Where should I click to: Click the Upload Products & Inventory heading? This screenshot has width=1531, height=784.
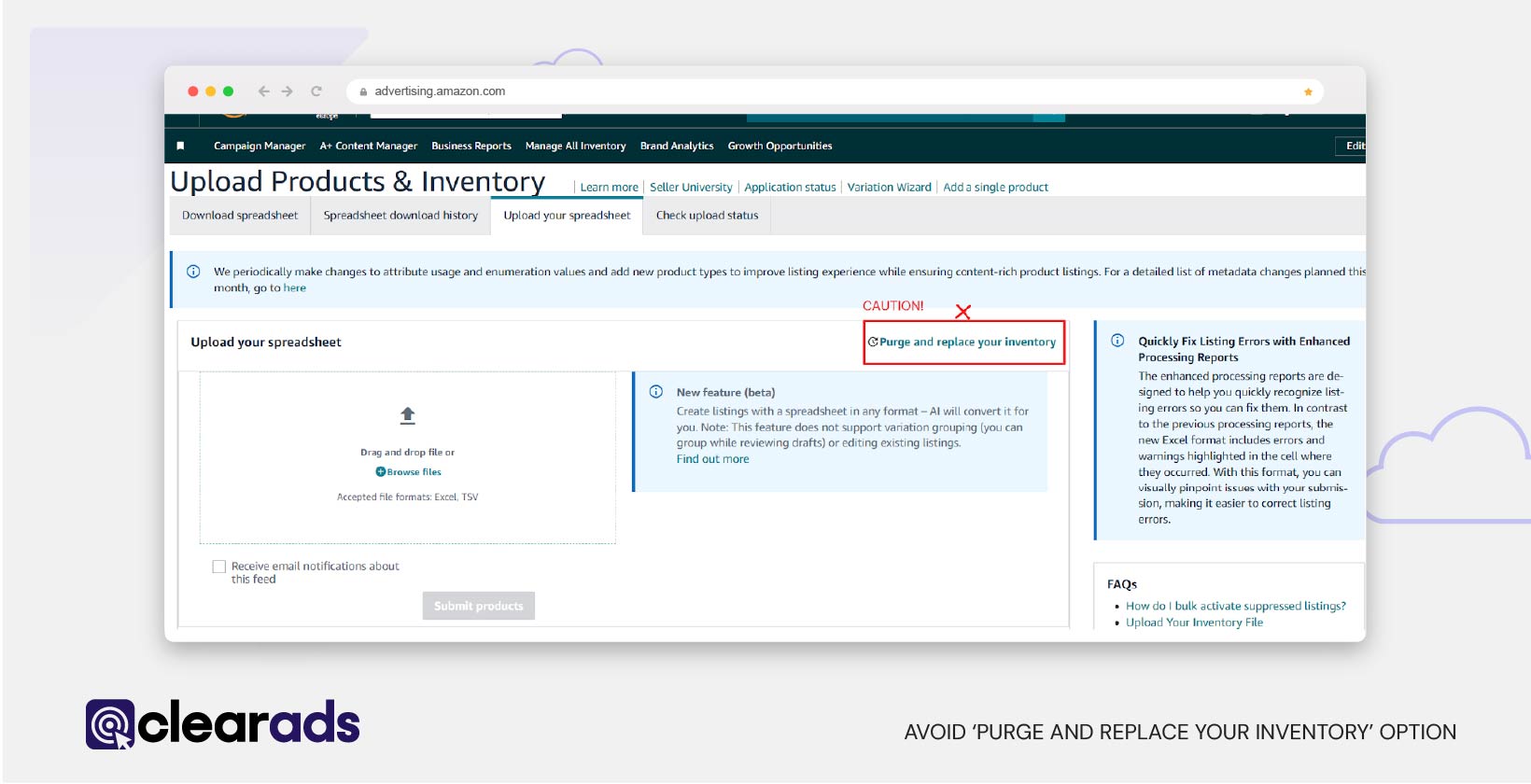(358, 181)
